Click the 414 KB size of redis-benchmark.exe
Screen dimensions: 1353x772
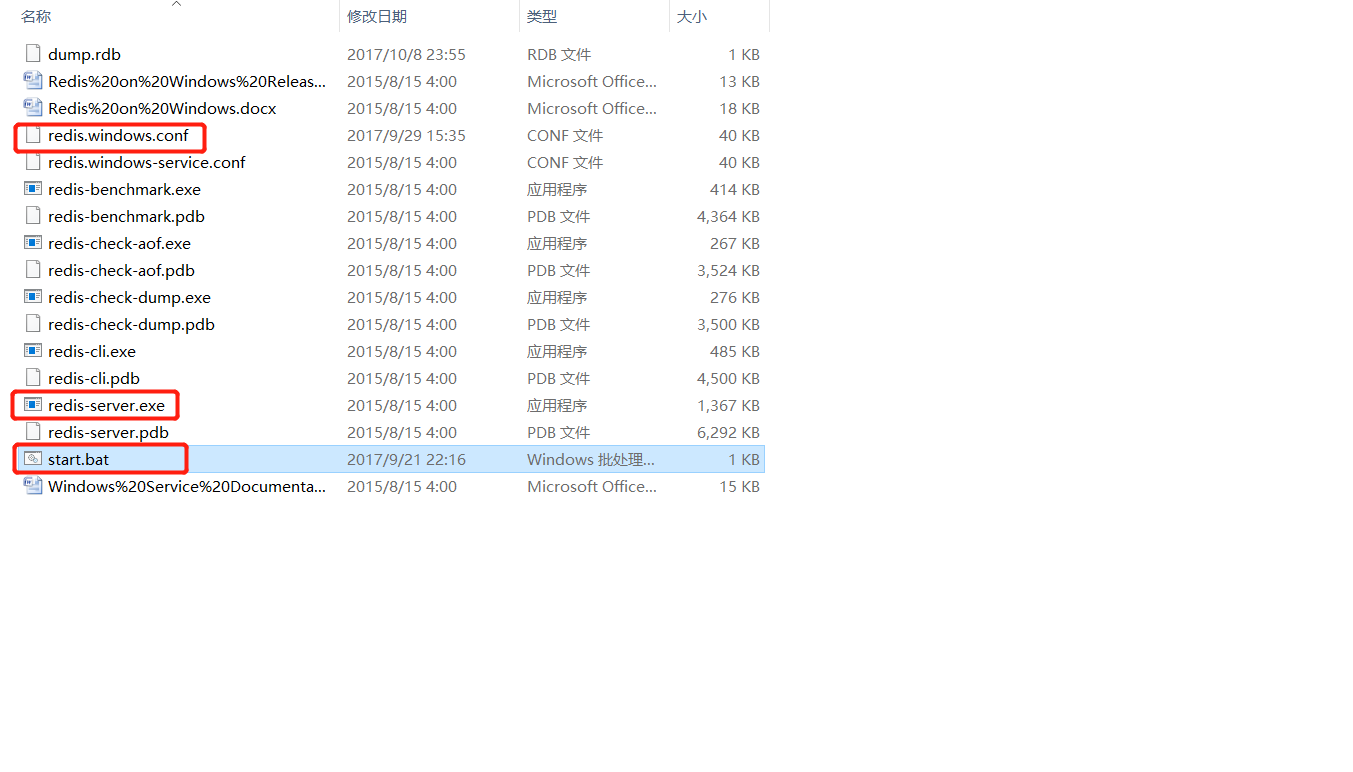[x=735, y=189]
